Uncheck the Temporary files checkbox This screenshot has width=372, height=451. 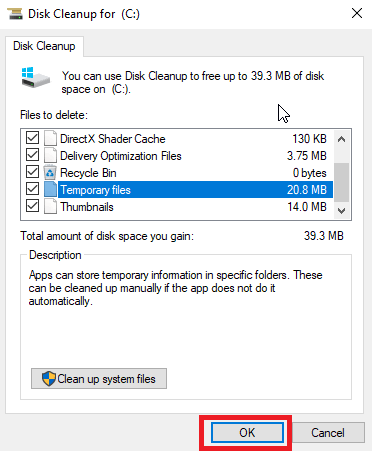(32, 189)
